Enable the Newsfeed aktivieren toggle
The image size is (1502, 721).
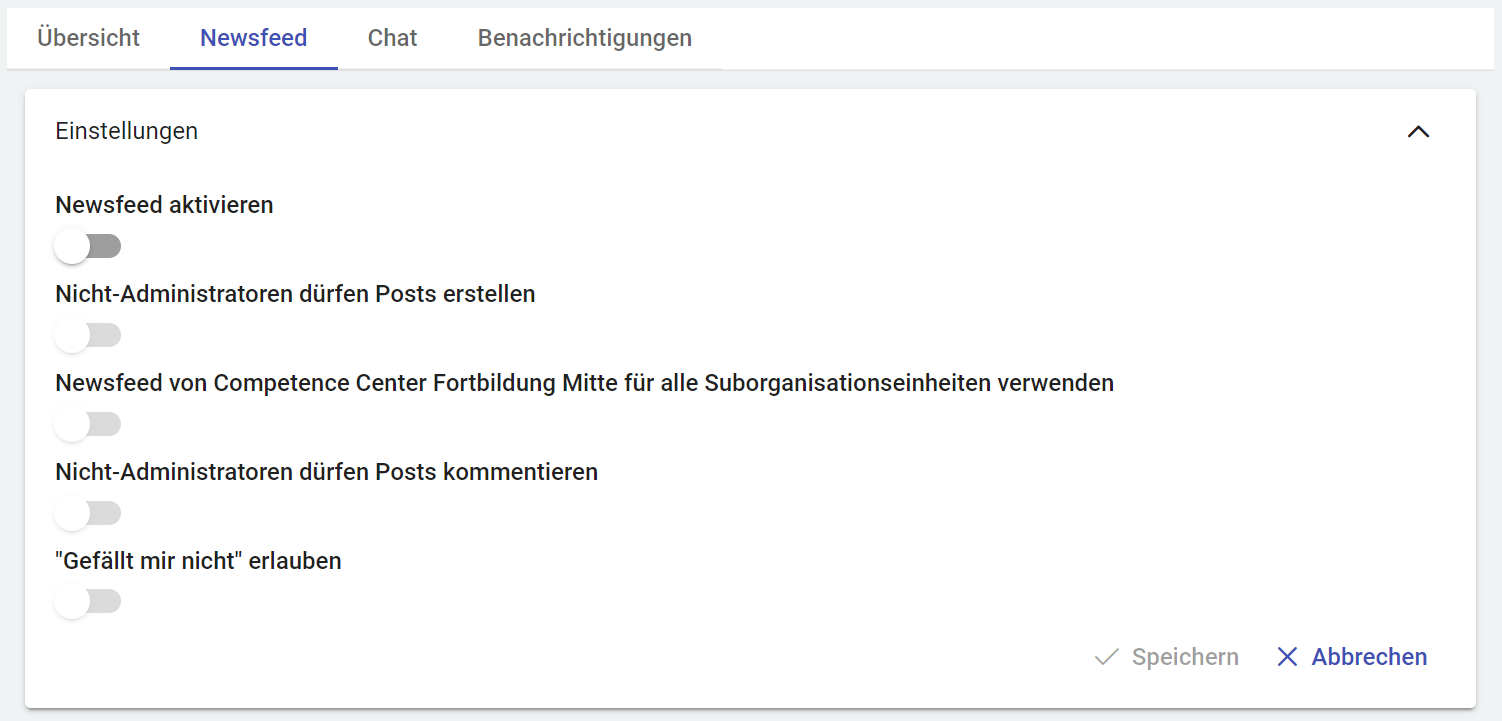tap(88, 246)
